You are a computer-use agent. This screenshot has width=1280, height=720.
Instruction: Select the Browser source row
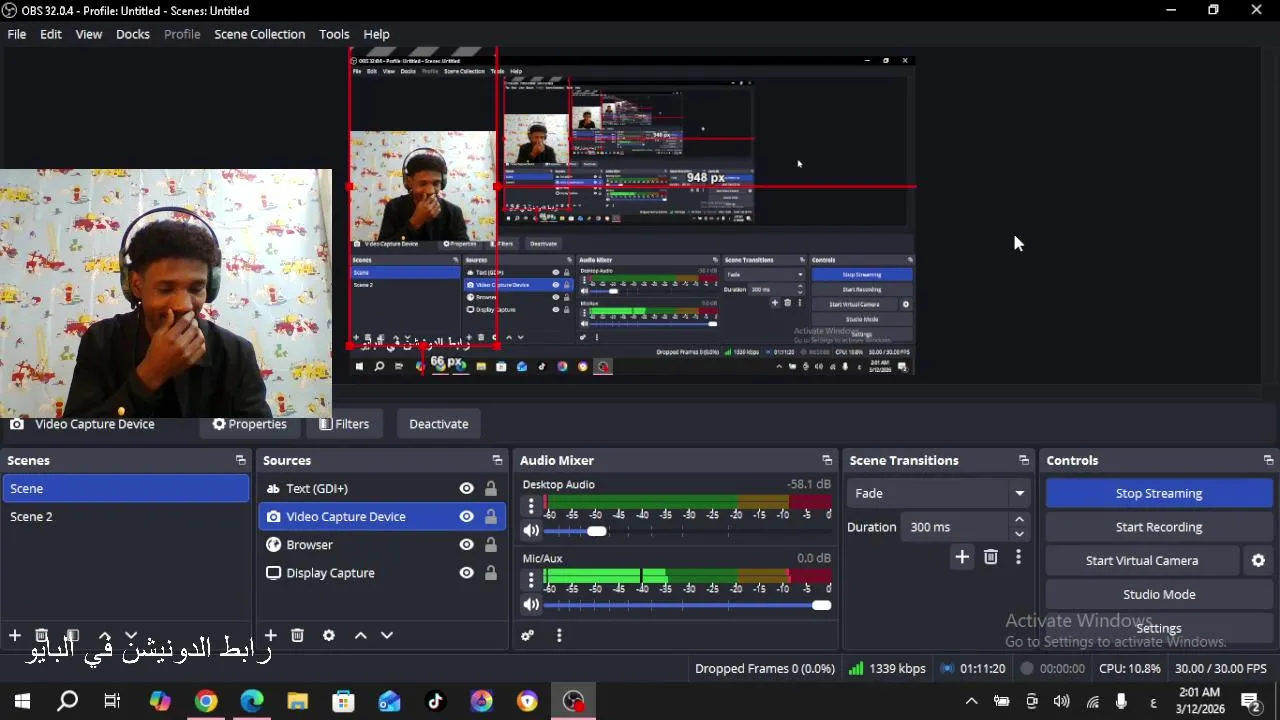point(382,545)
